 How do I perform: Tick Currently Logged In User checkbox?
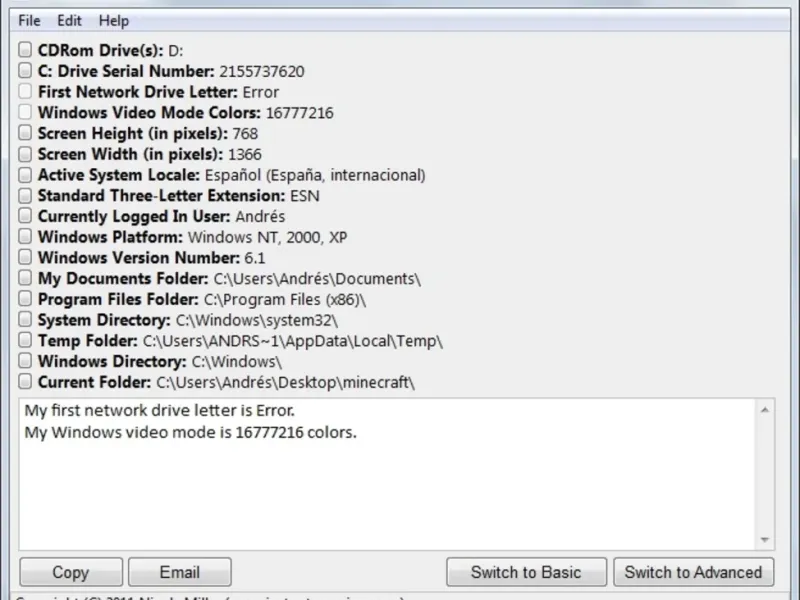point(25,215)
